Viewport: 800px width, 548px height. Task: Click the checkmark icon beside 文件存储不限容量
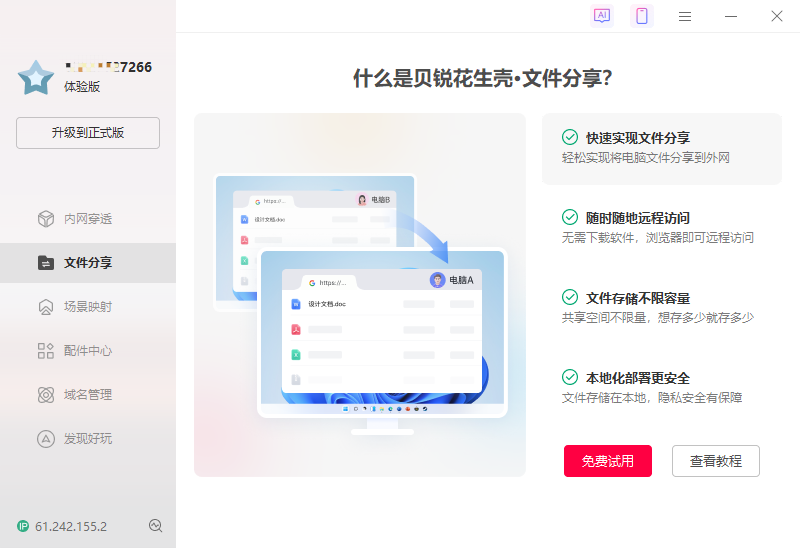(570, 297)
